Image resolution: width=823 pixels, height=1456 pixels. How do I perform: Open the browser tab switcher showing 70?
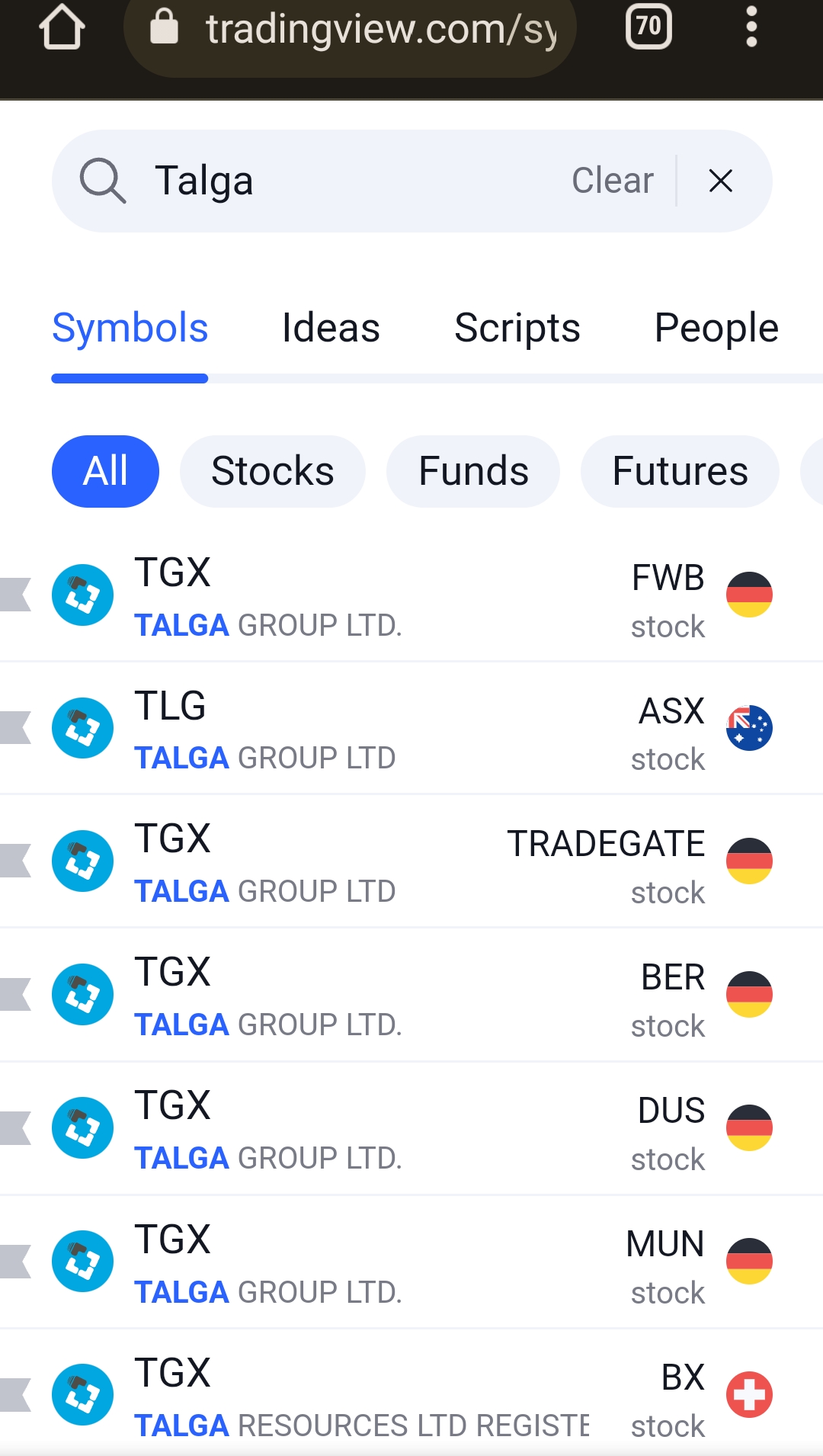point(648,27)
